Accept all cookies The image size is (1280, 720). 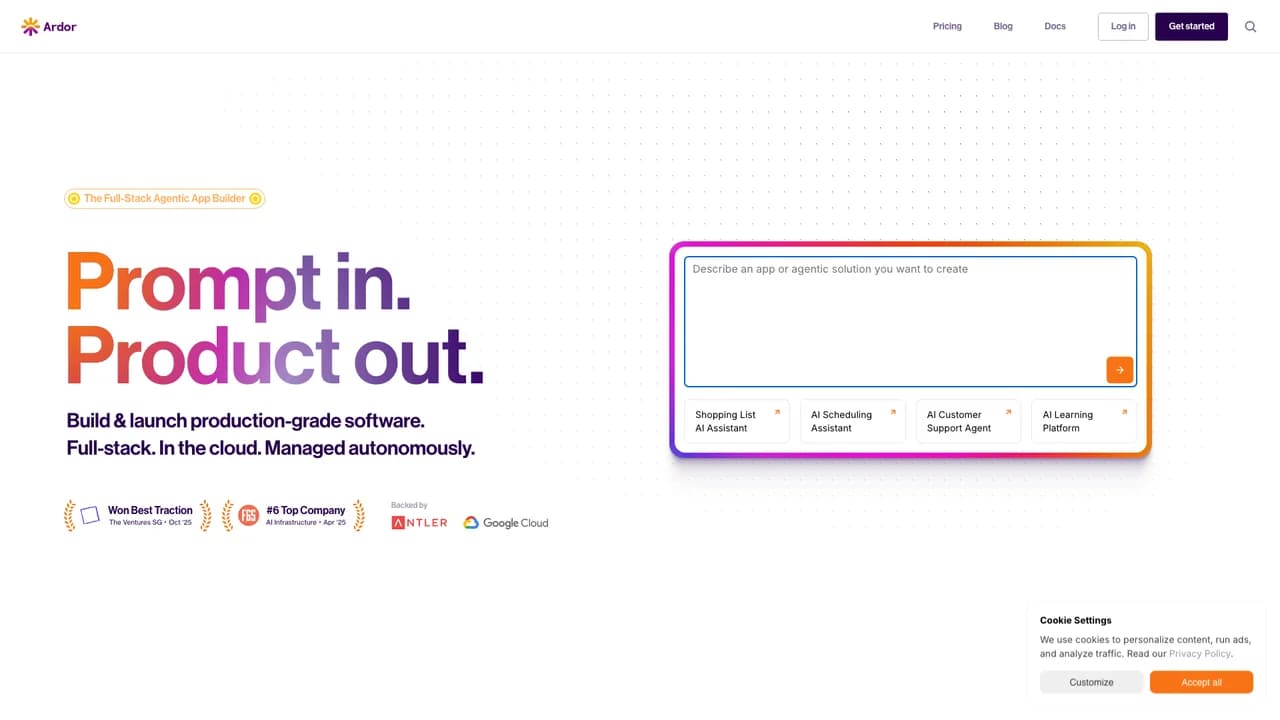pyautogui.click(x=1201, y=682)
